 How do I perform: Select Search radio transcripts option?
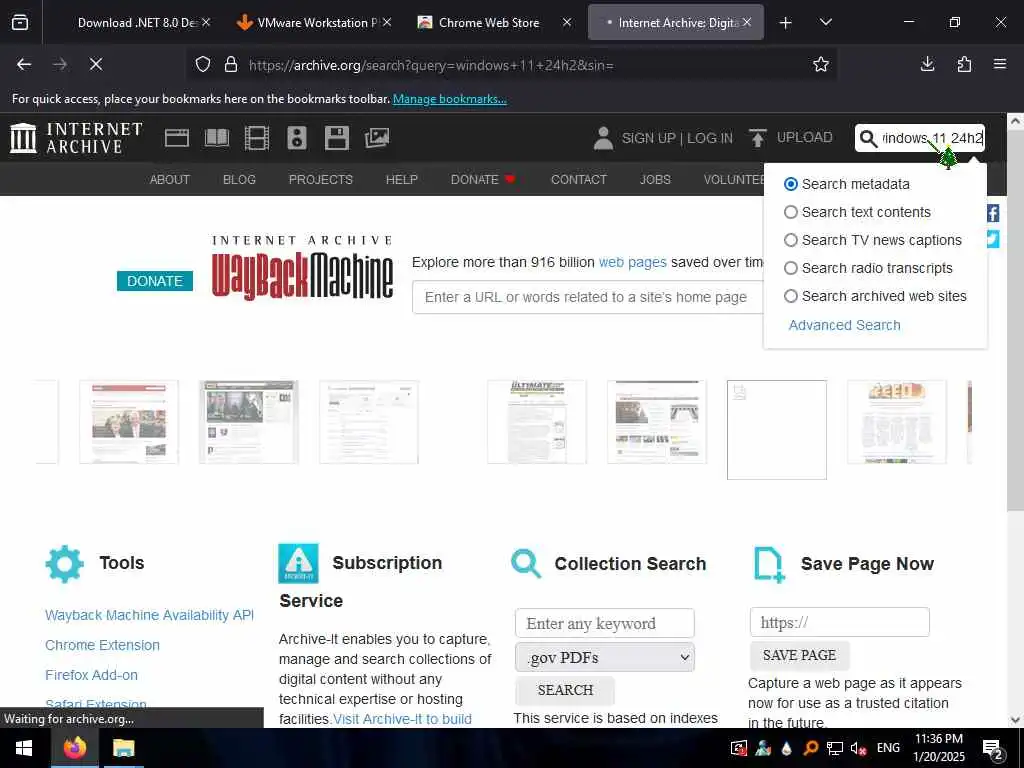pos(869,268)
